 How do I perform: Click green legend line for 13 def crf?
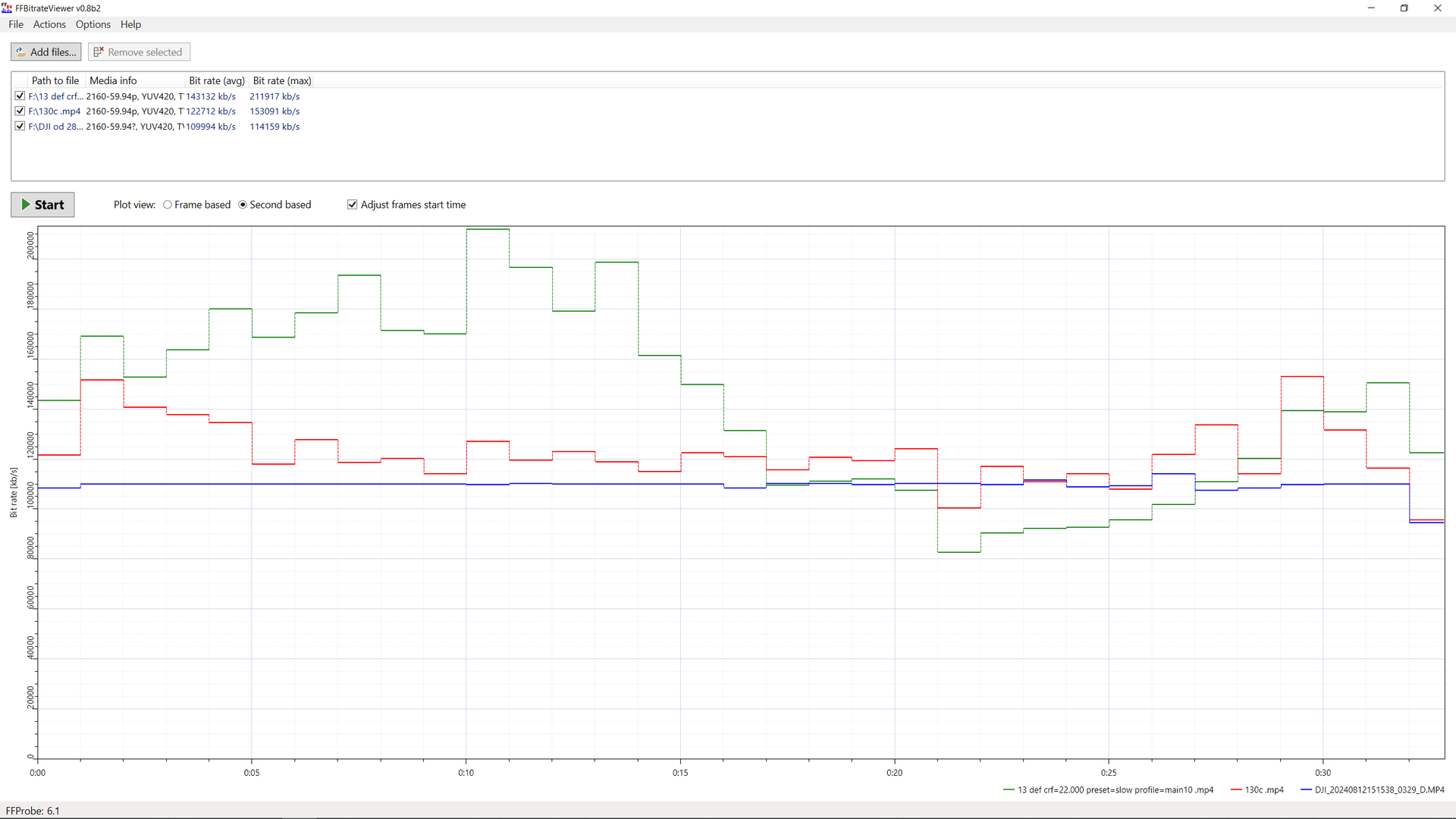pos(1009,790)
